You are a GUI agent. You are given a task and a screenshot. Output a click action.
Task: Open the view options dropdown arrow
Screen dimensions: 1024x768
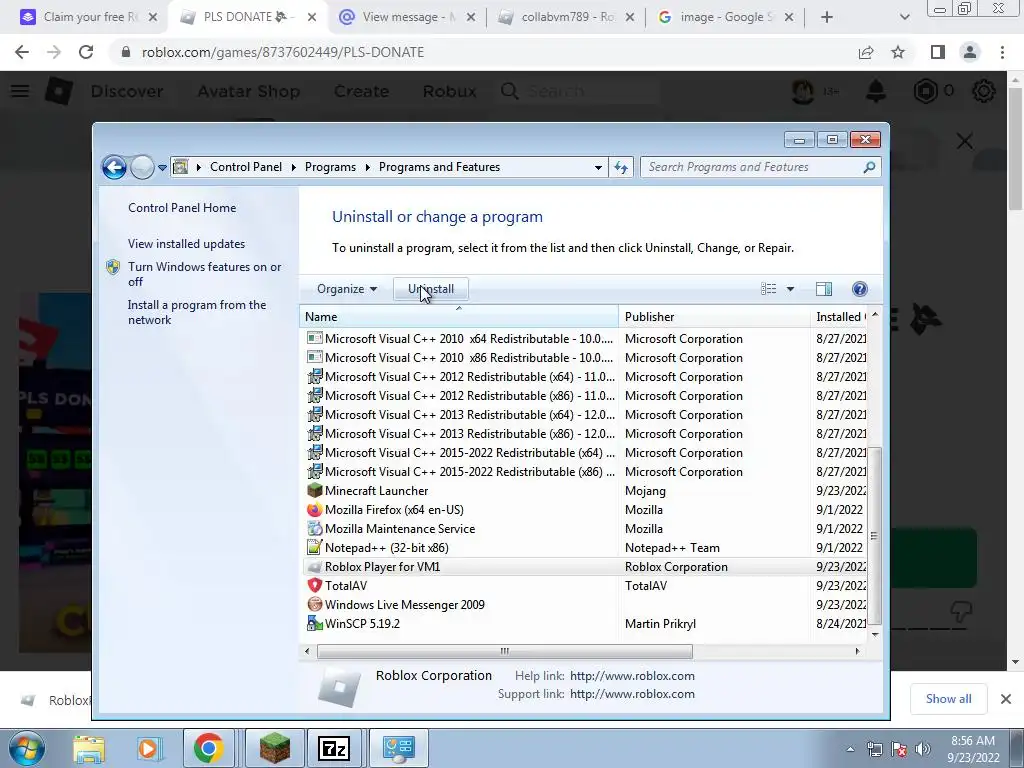click(790, 289)
